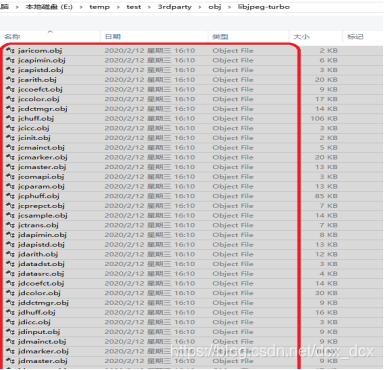Click the jccolor.obj file icon
The width and height of the screenshot is (384, 370).
coord(10,99)
